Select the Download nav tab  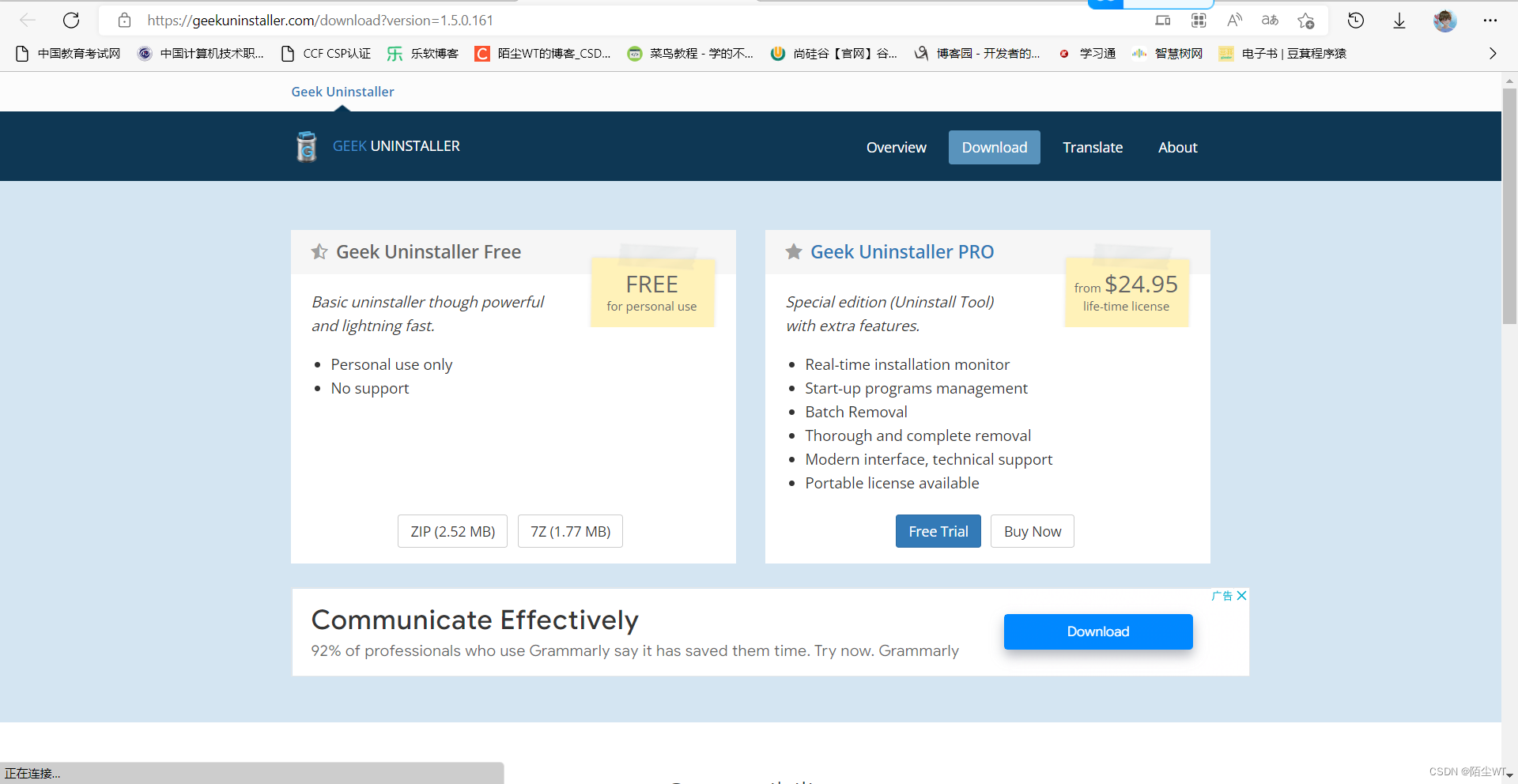pyautogui.click(x=995, y=148)
